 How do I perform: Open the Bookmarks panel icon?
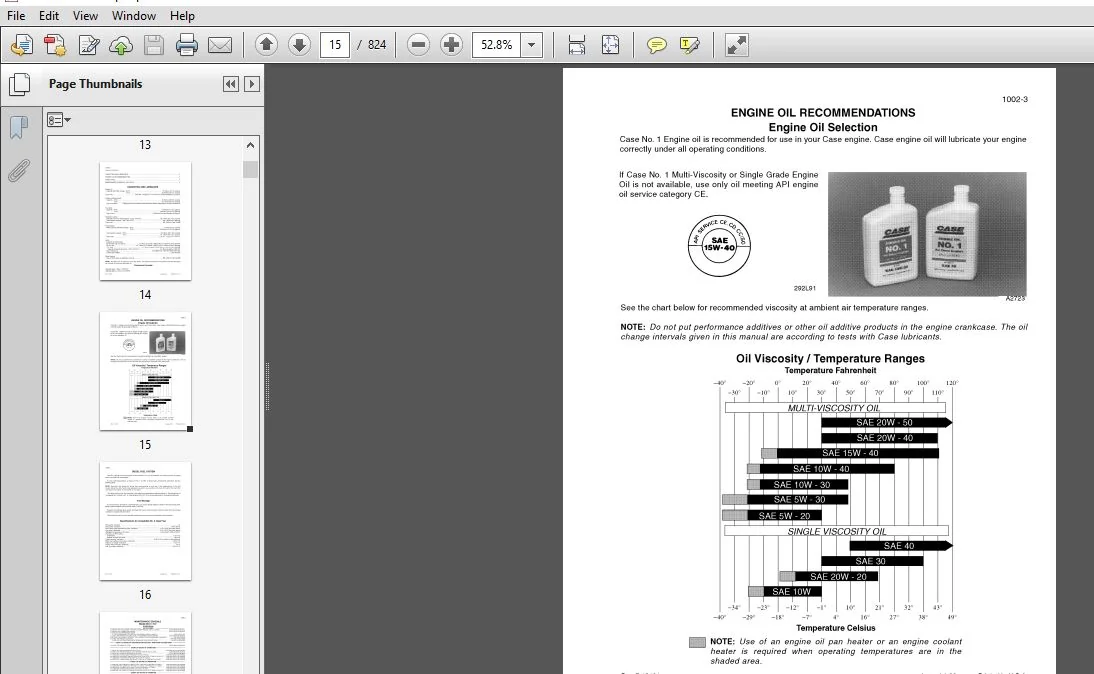(x=19, y=128)
